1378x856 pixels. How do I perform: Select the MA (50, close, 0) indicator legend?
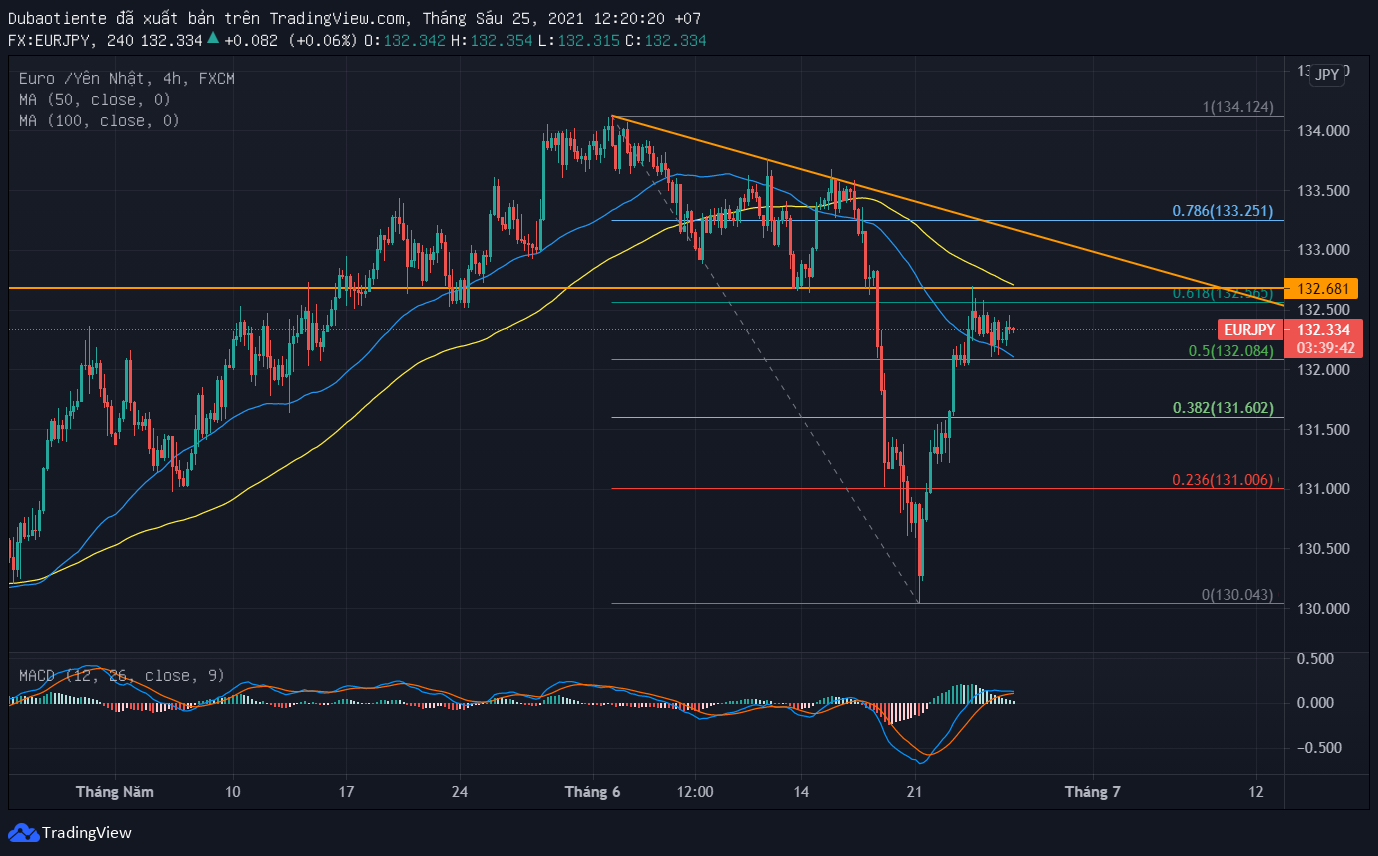(95, 99)
